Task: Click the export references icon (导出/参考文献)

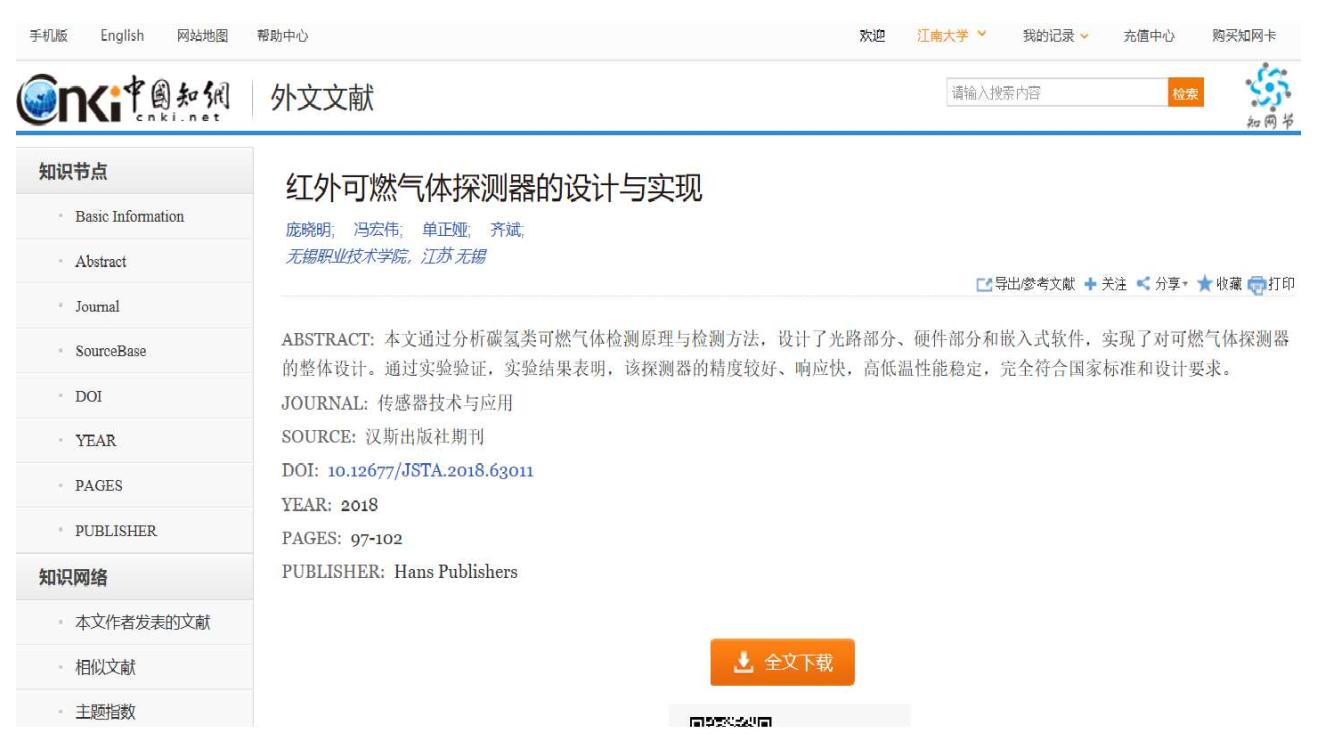Action: (x=982, y=284)
